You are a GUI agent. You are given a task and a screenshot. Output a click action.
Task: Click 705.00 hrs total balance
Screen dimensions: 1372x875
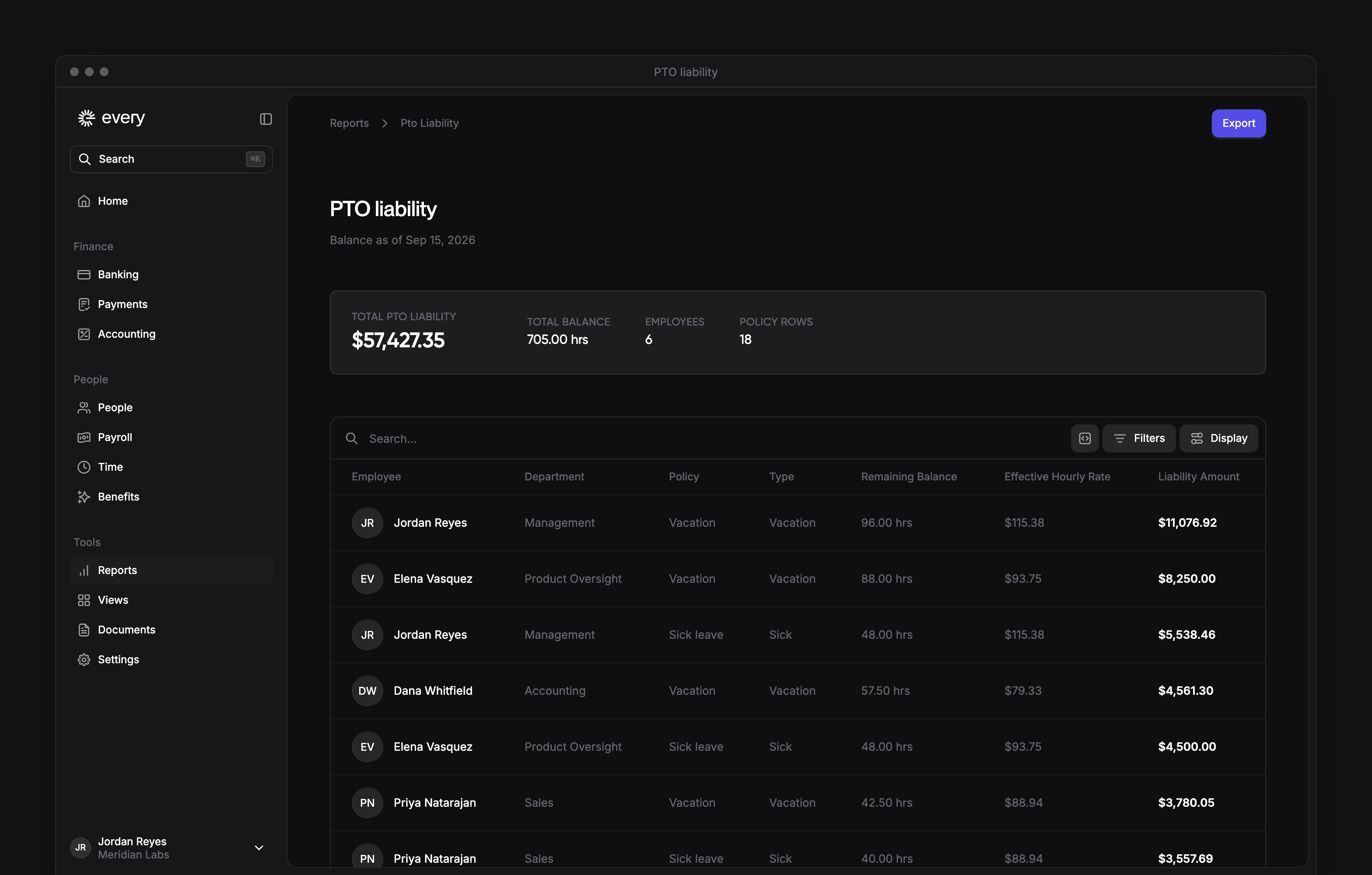pos(557,339)
